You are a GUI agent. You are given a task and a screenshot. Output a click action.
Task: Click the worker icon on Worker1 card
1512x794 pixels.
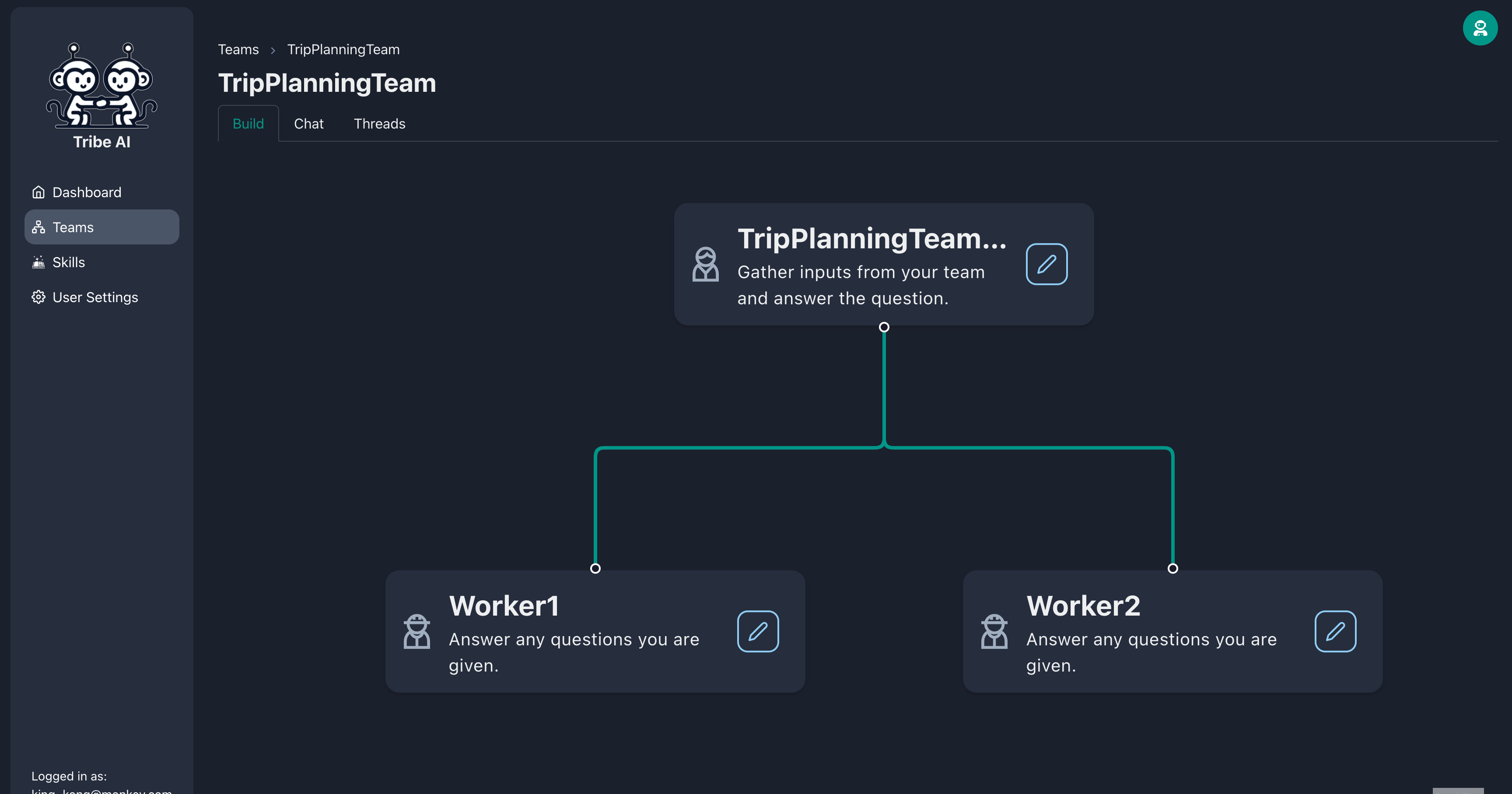click(417, 631)
